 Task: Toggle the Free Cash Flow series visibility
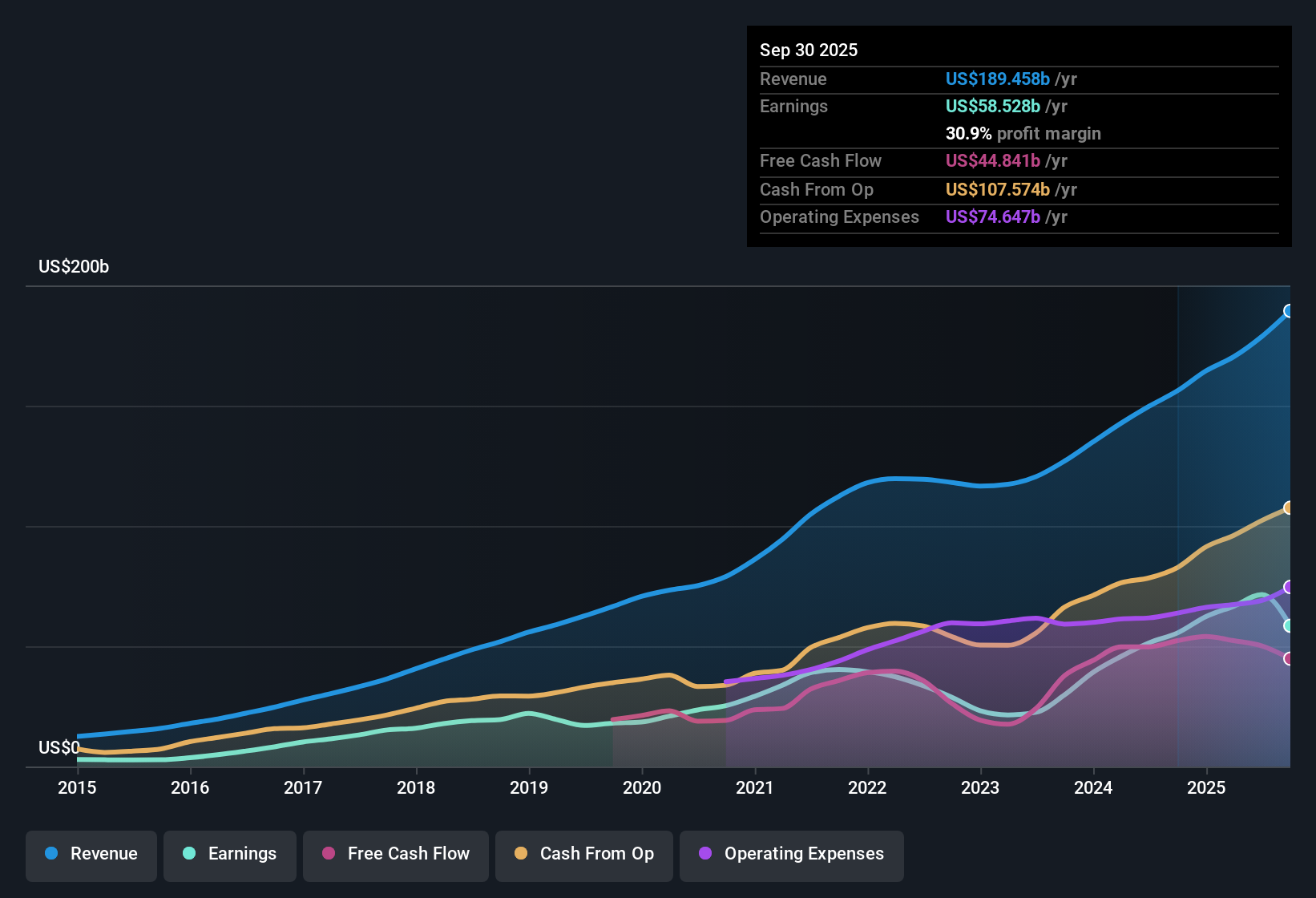(x=395, y=854)
